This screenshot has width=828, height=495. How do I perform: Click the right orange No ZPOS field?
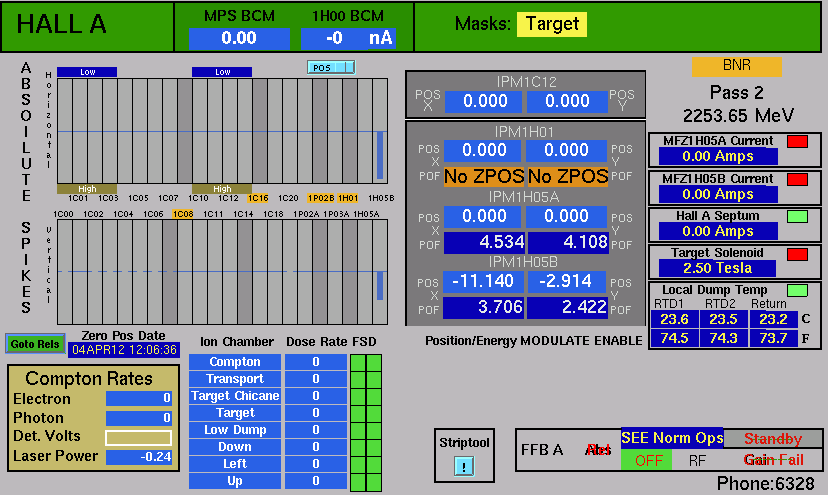pyautogui.click(x=568, y=176)
